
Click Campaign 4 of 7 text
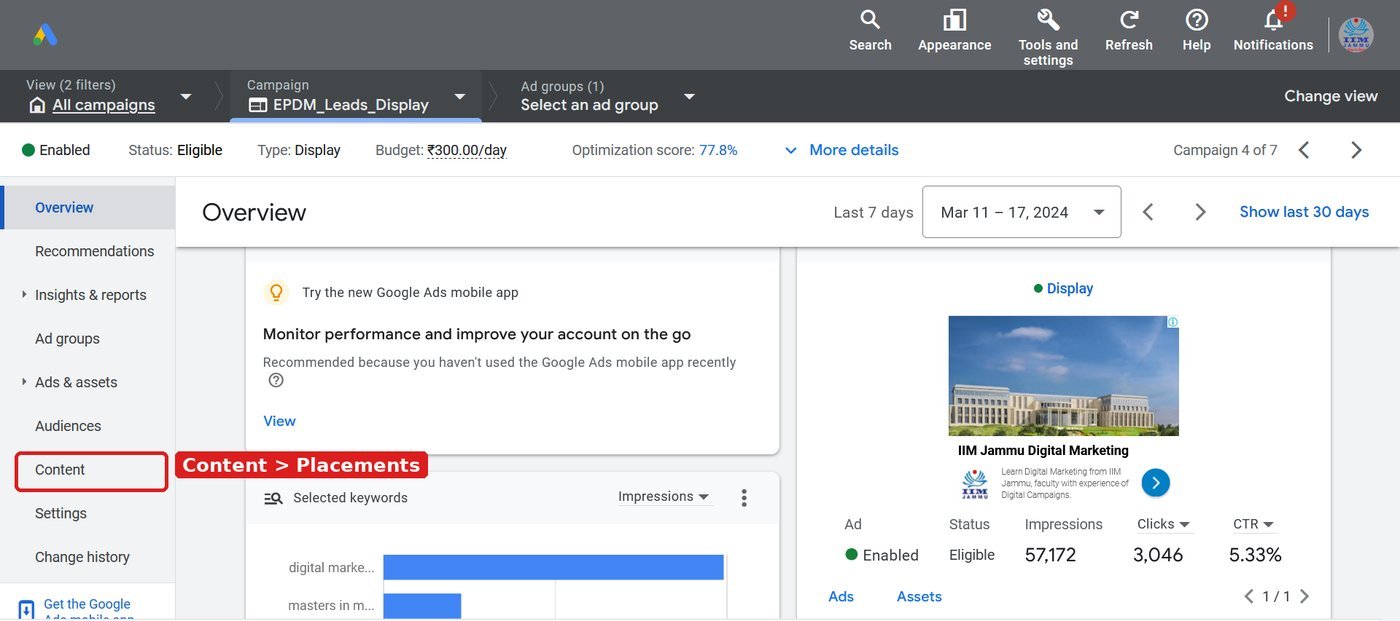click(1225, 150)
